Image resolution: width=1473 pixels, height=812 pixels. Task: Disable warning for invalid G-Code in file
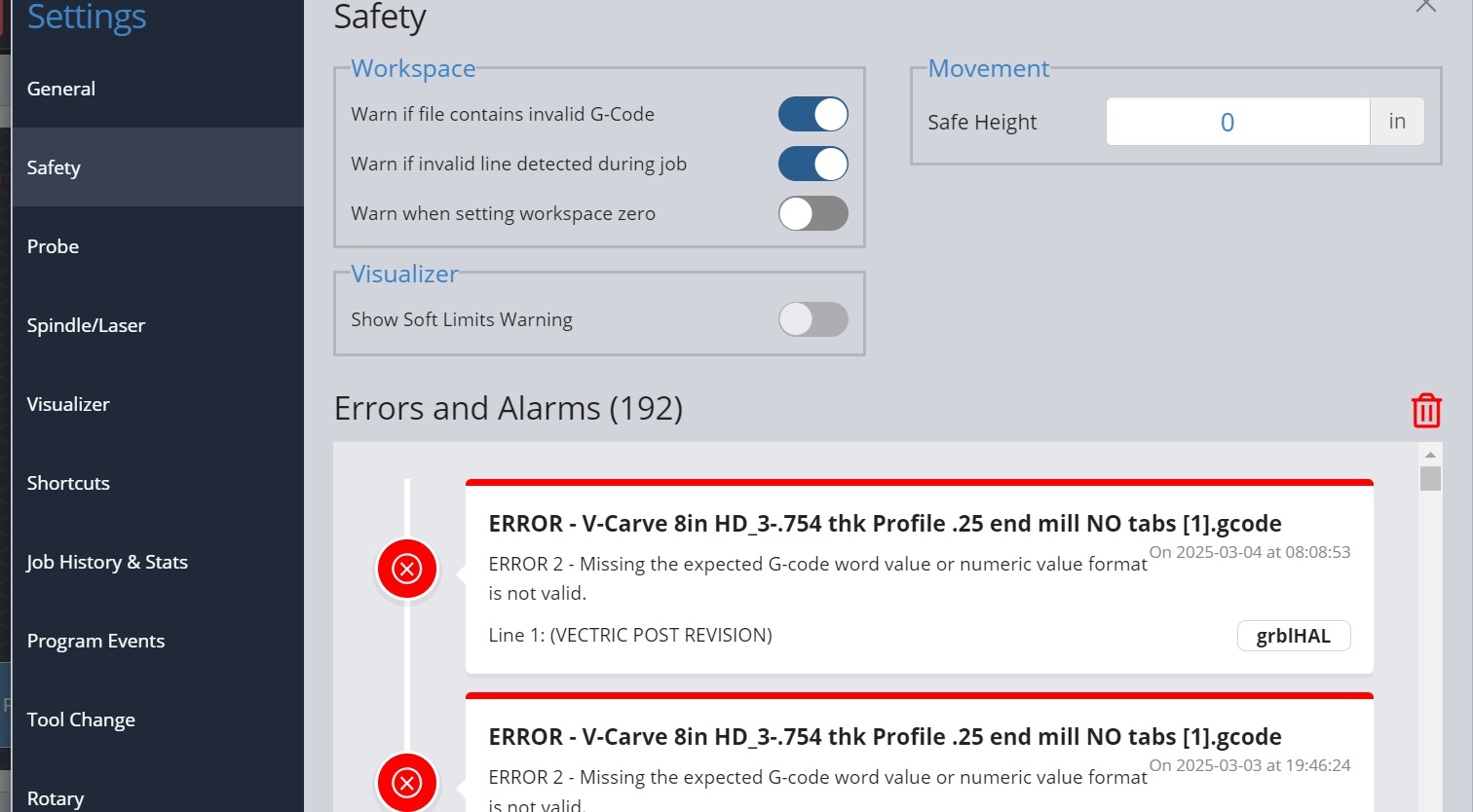pos(813,114)
